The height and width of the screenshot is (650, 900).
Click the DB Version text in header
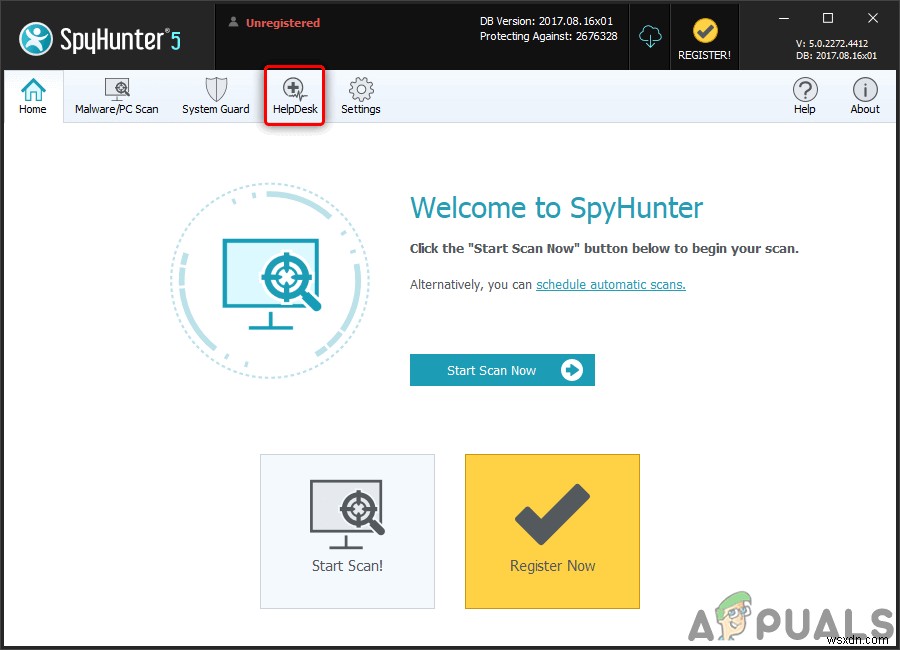tap(546, 21)
